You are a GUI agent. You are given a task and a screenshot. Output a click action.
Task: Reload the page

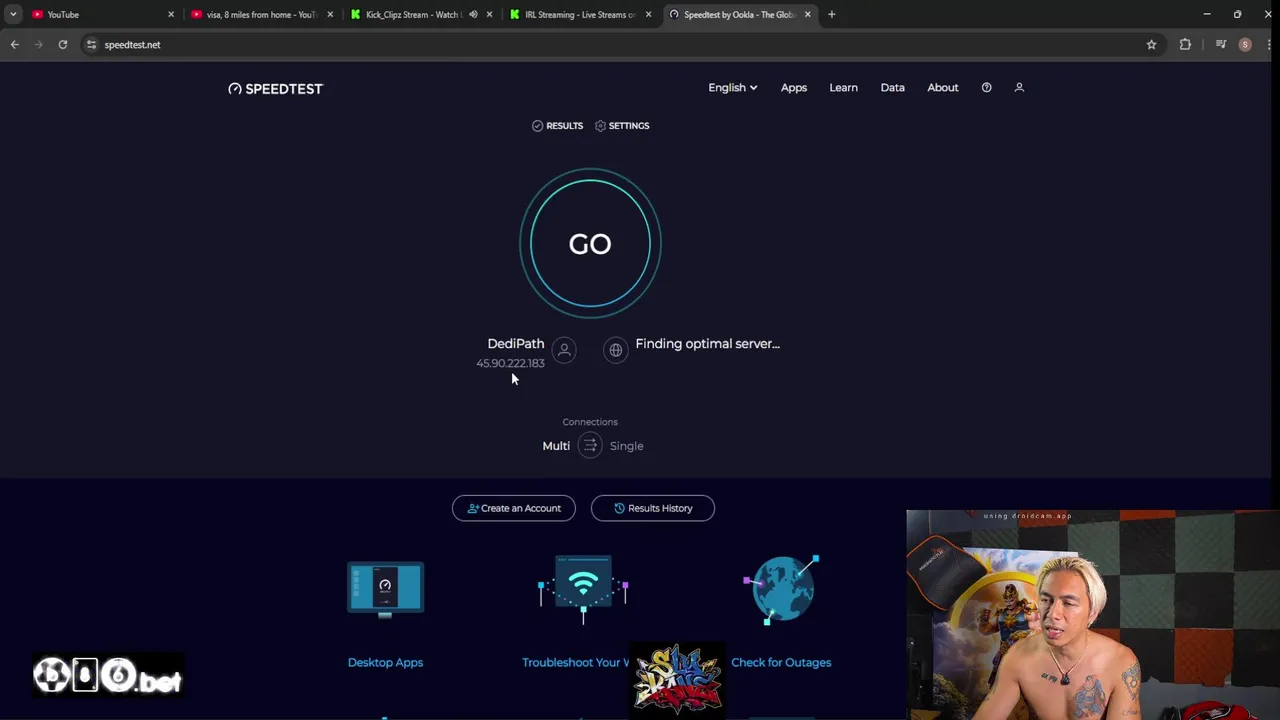(63, 45)
